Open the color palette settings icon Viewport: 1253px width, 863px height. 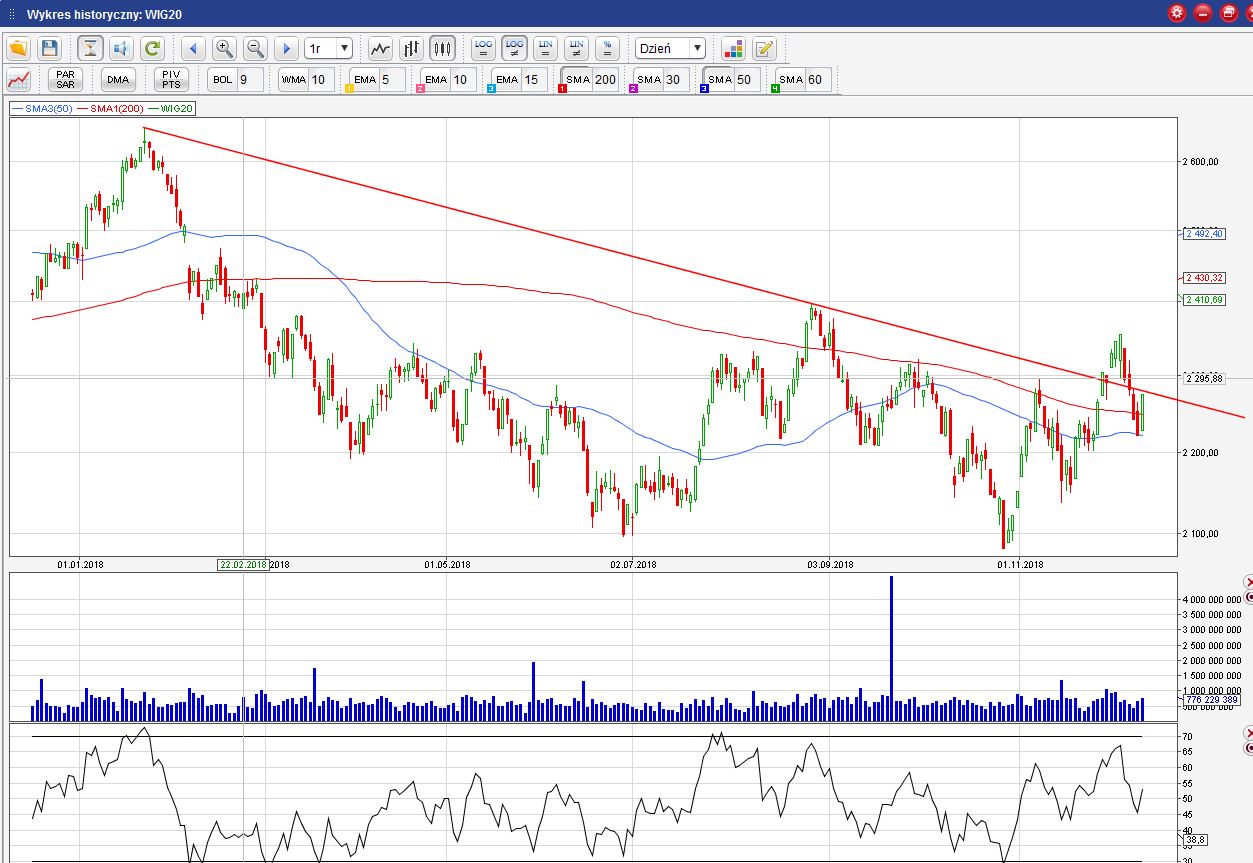tap(733, 48)
